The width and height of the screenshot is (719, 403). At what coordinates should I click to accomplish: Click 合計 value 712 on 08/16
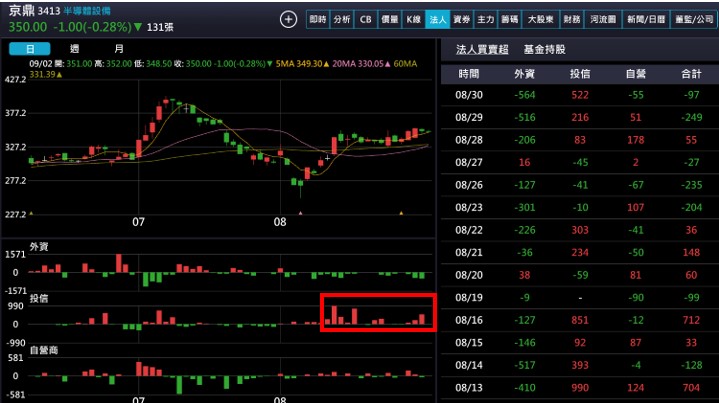click(x=691, y=320)
